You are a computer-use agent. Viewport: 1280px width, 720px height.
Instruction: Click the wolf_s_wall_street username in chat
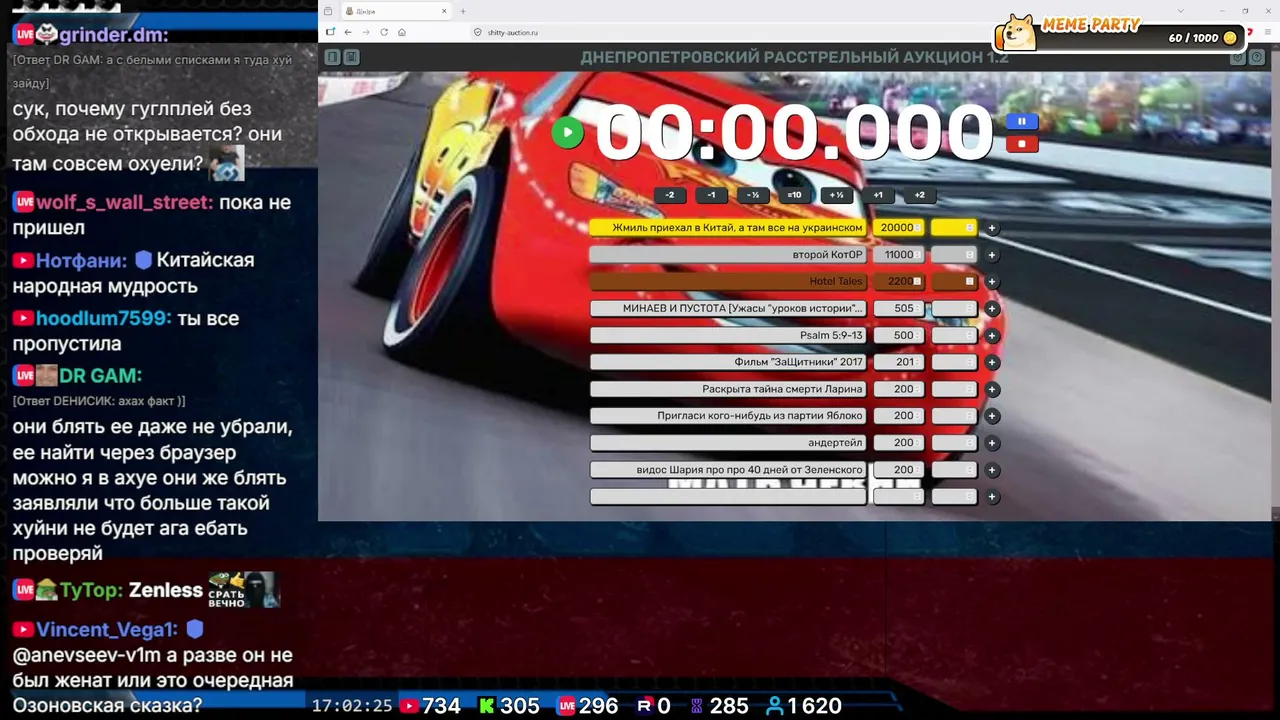pyautogui.click(x=124, y=202)
